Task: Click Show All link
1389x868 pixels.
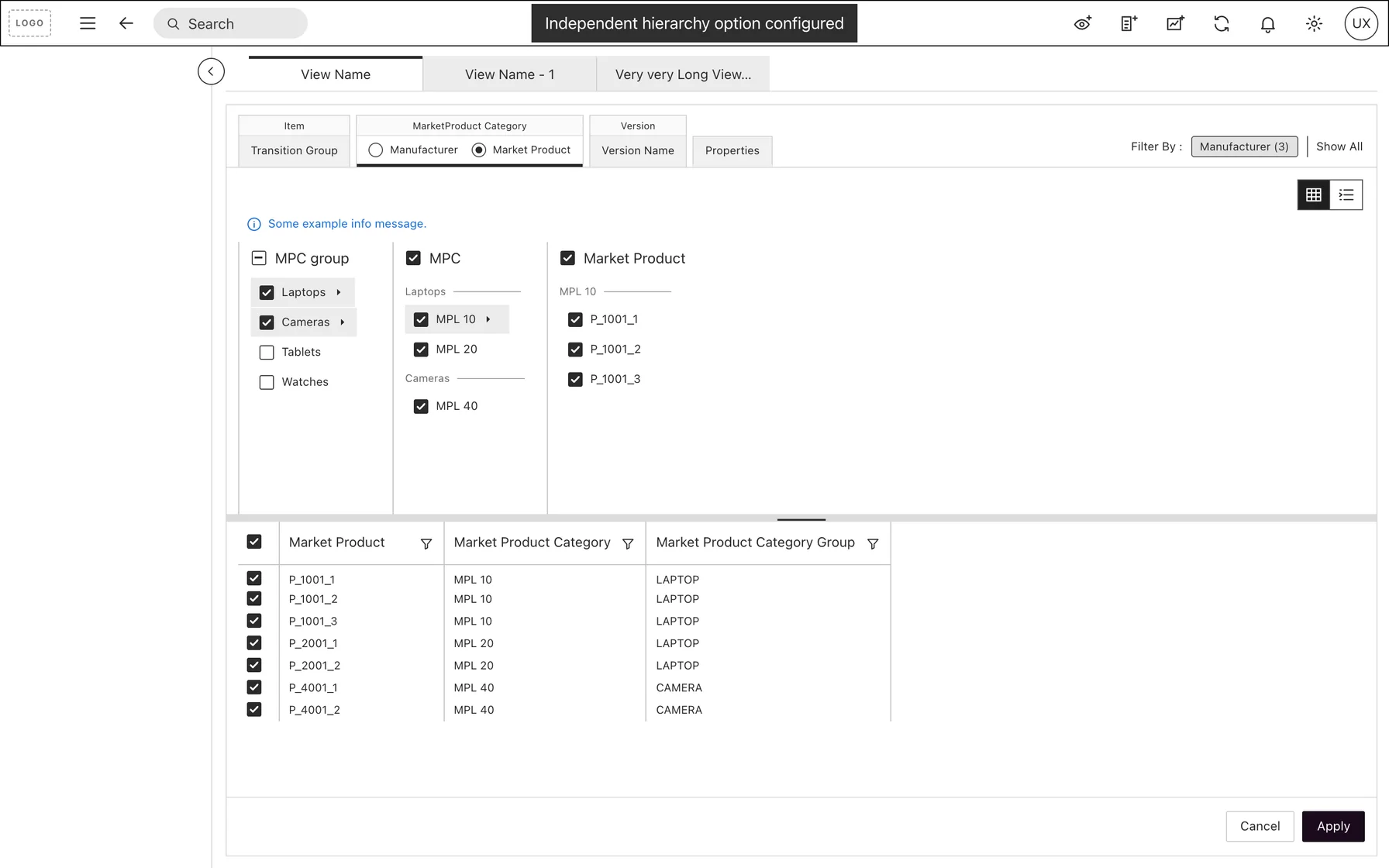Action: pos(1339,146)
